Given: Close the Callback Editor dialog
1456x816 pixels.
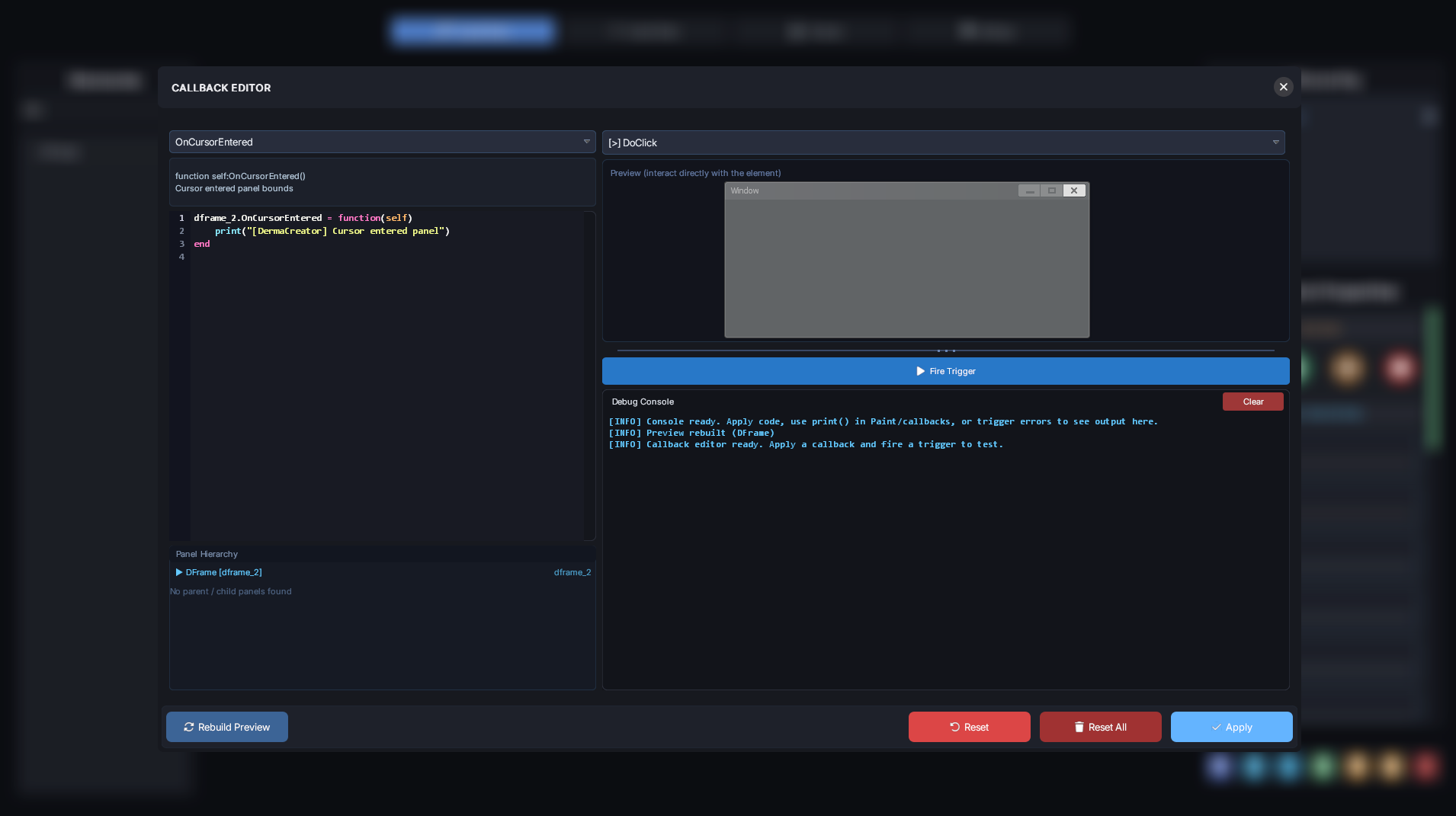Looking at the screenshot, I should 1284,87.
